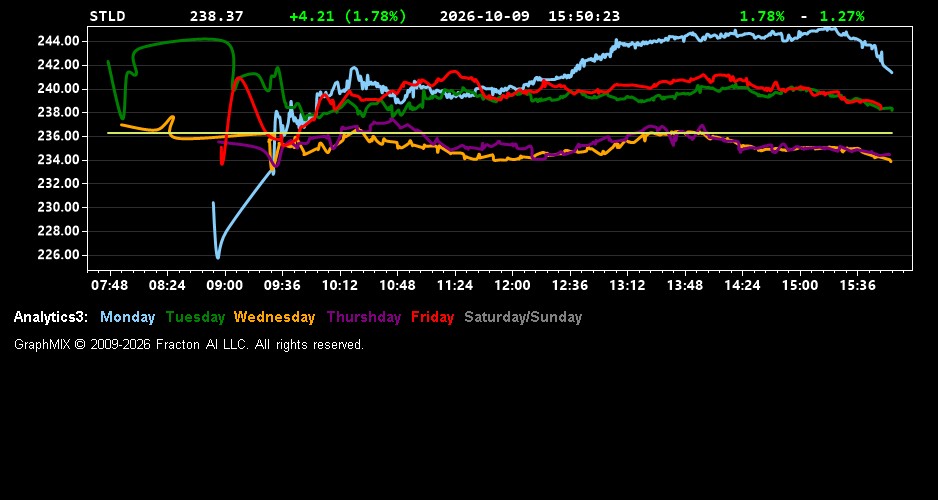Click the 234.00 price axis label
Image resolution: width=938 pixels, height=500 pixels.
pos(58,160)
